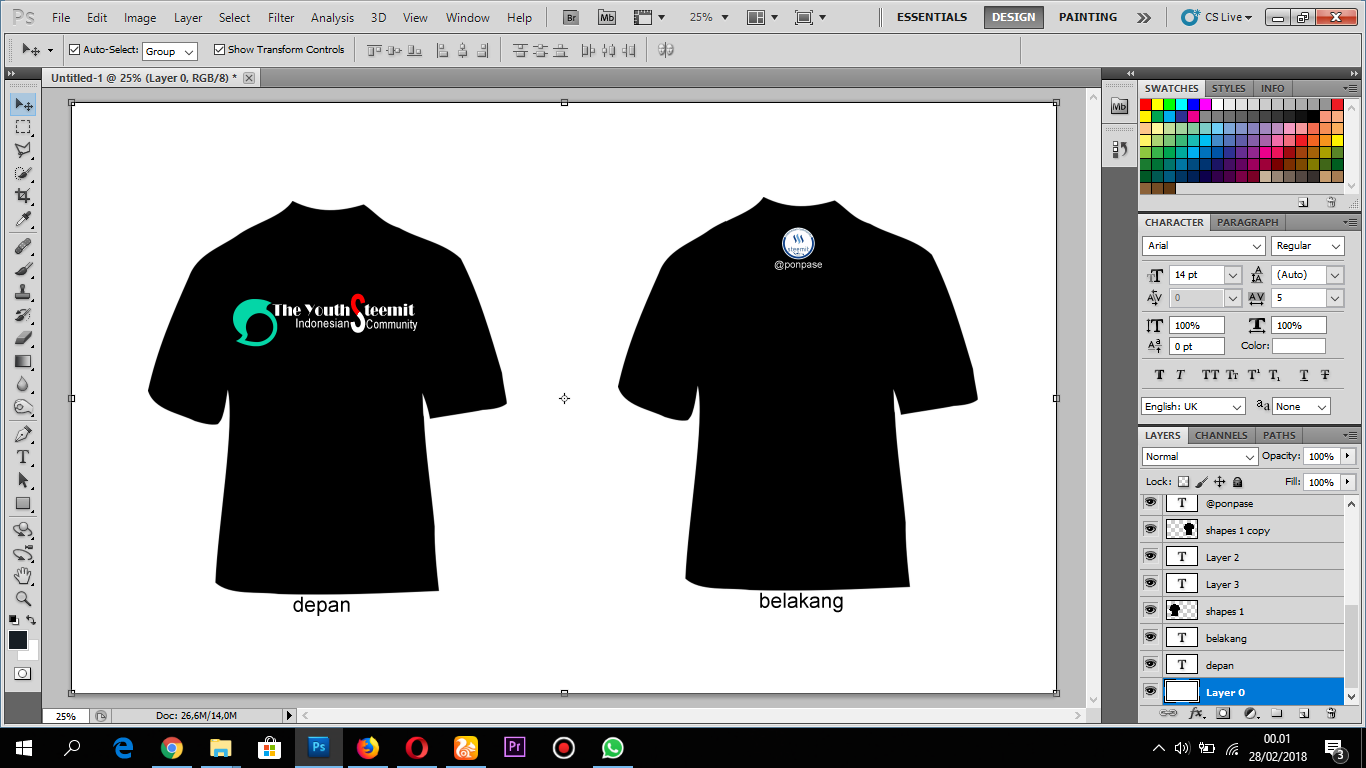Open the 14 pt font size dropdown

click(1233, 275)
